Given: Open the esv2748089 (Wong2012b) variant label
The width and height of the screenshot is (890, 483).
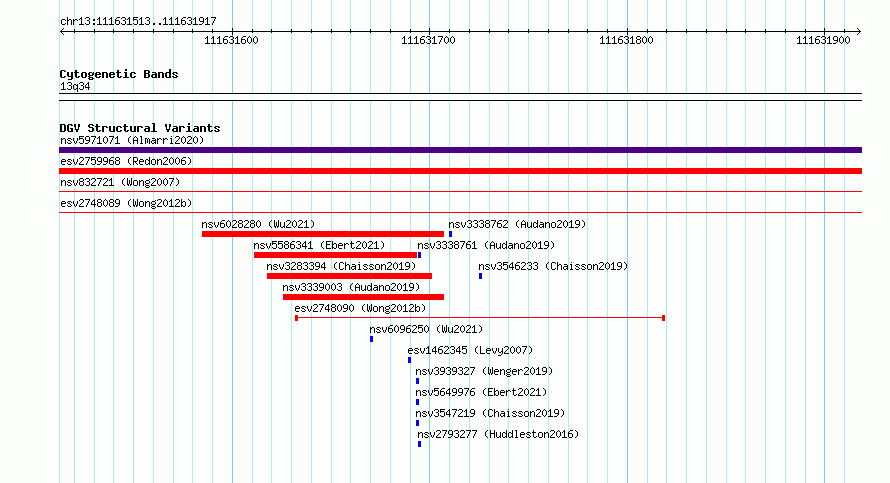Looking at the screenshot, I should pos(126,203).
